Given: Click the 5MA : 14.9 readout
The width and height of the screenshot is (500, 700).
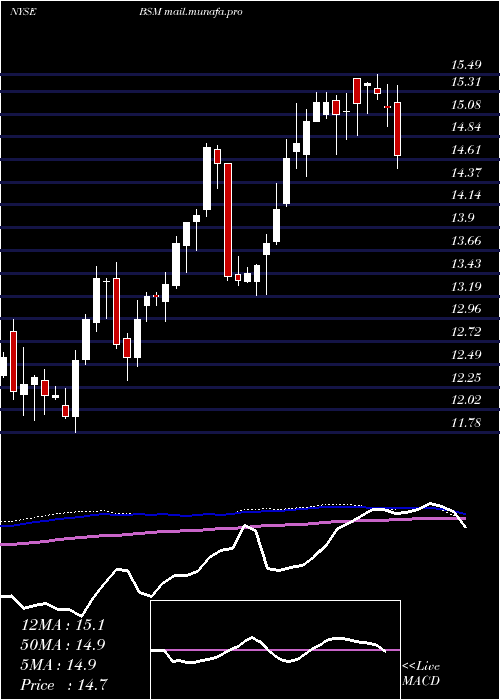Looking at the screenshot, I should [x=58, y=665].
